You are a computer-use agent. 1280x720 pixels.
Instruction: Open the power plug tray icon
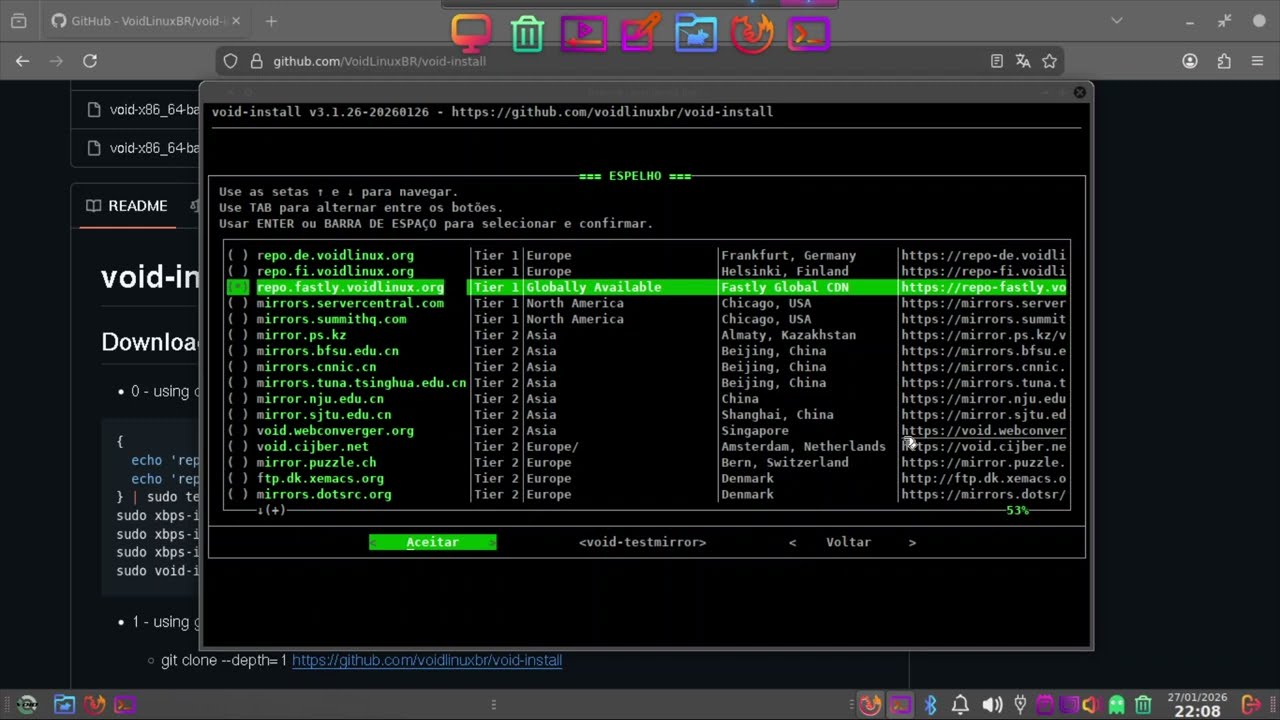[x=1020, y=705]
